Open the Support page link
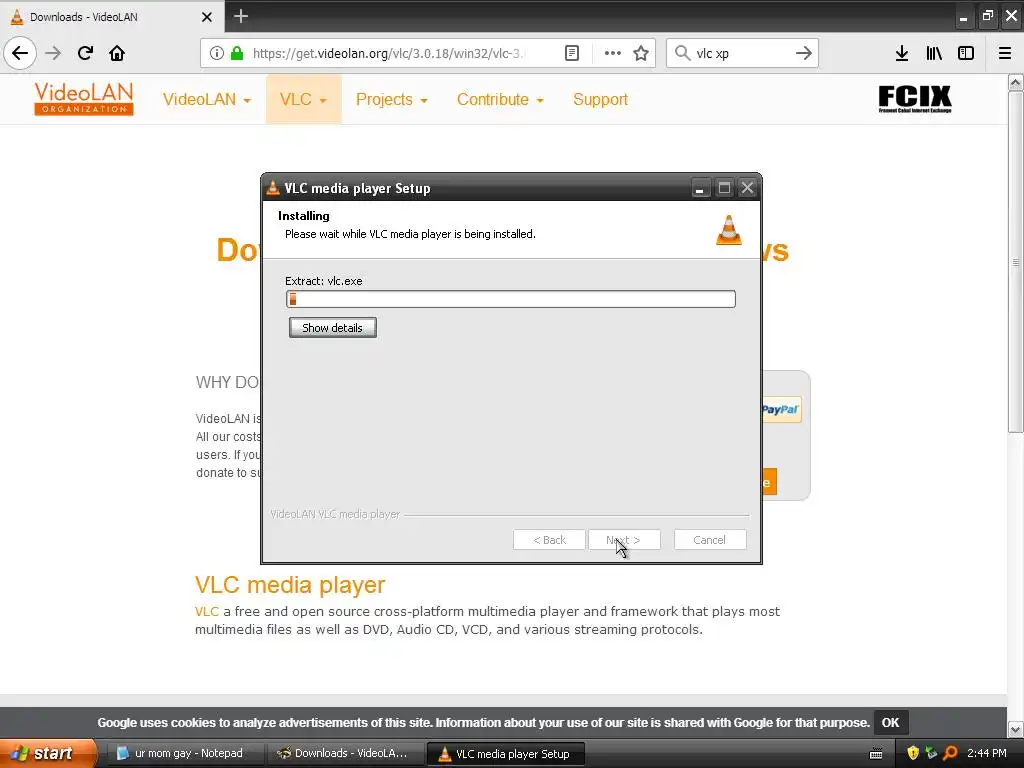This screenshot has width=1024, height=768. point(600,99)
